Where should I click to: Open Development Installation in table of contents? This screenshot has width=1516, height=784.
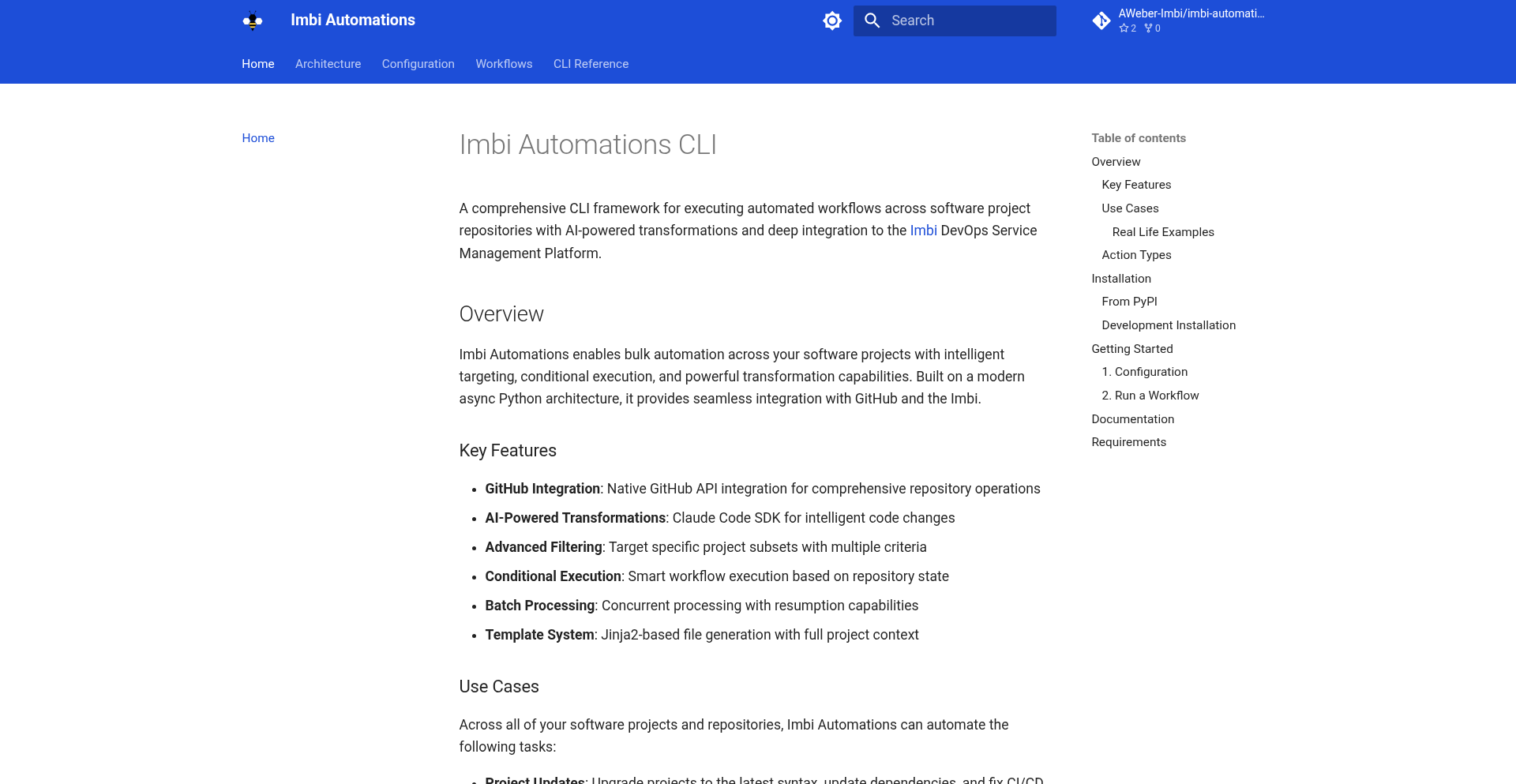tap(1169, 325)
